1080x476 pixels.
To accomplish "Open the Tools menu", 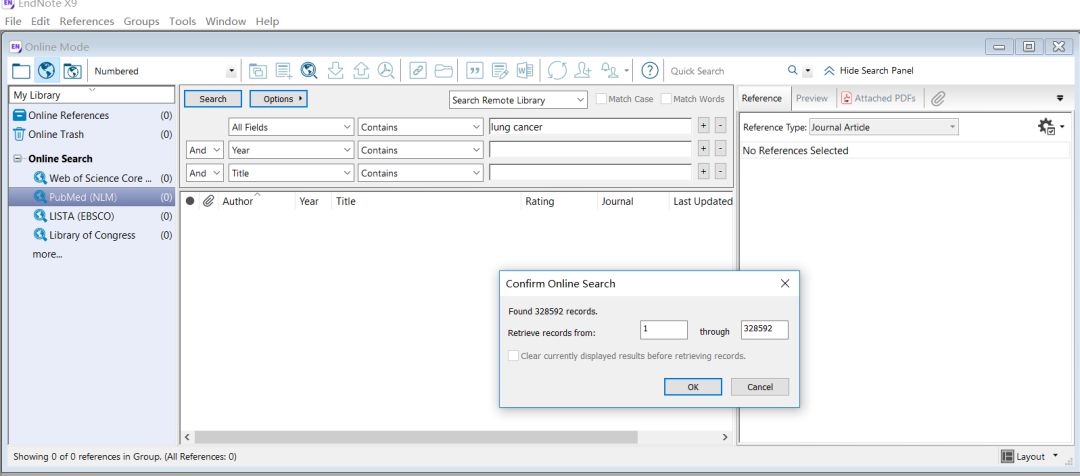I will point(183,21).
